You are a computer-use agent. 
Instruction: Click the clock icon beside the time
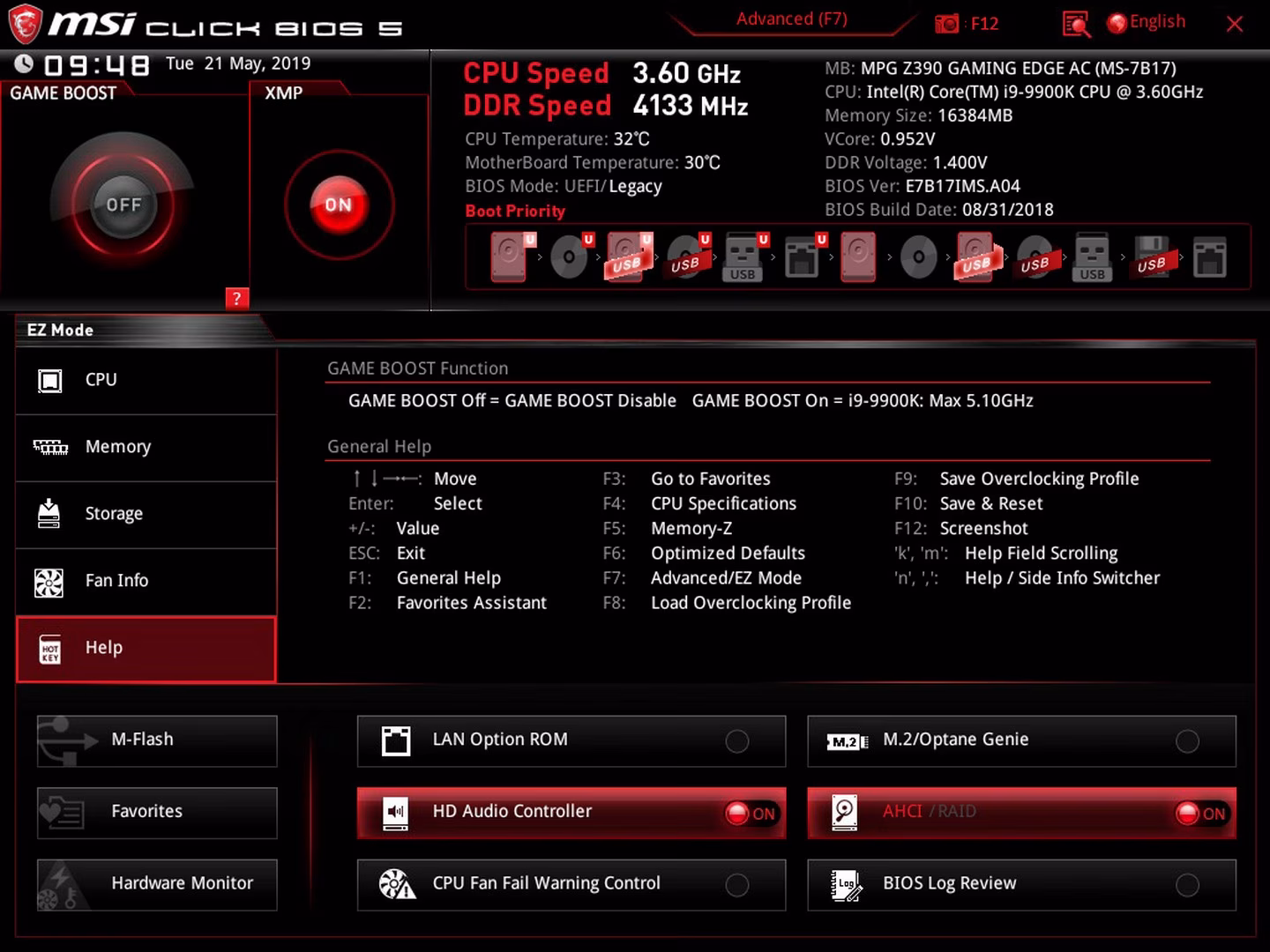pos(24,63)
